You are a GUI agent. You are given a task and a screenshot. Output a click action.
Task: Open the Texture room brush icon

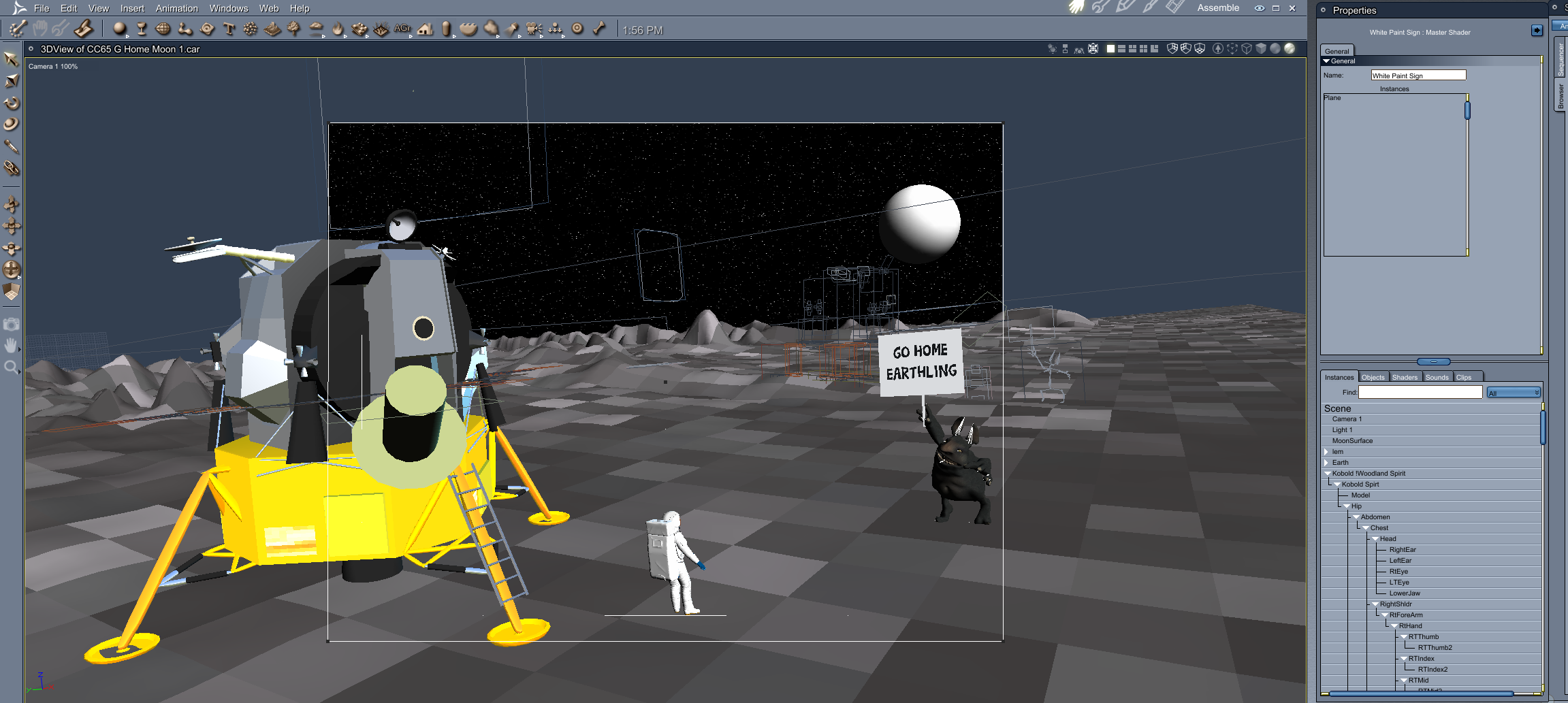pos(1150,7)
